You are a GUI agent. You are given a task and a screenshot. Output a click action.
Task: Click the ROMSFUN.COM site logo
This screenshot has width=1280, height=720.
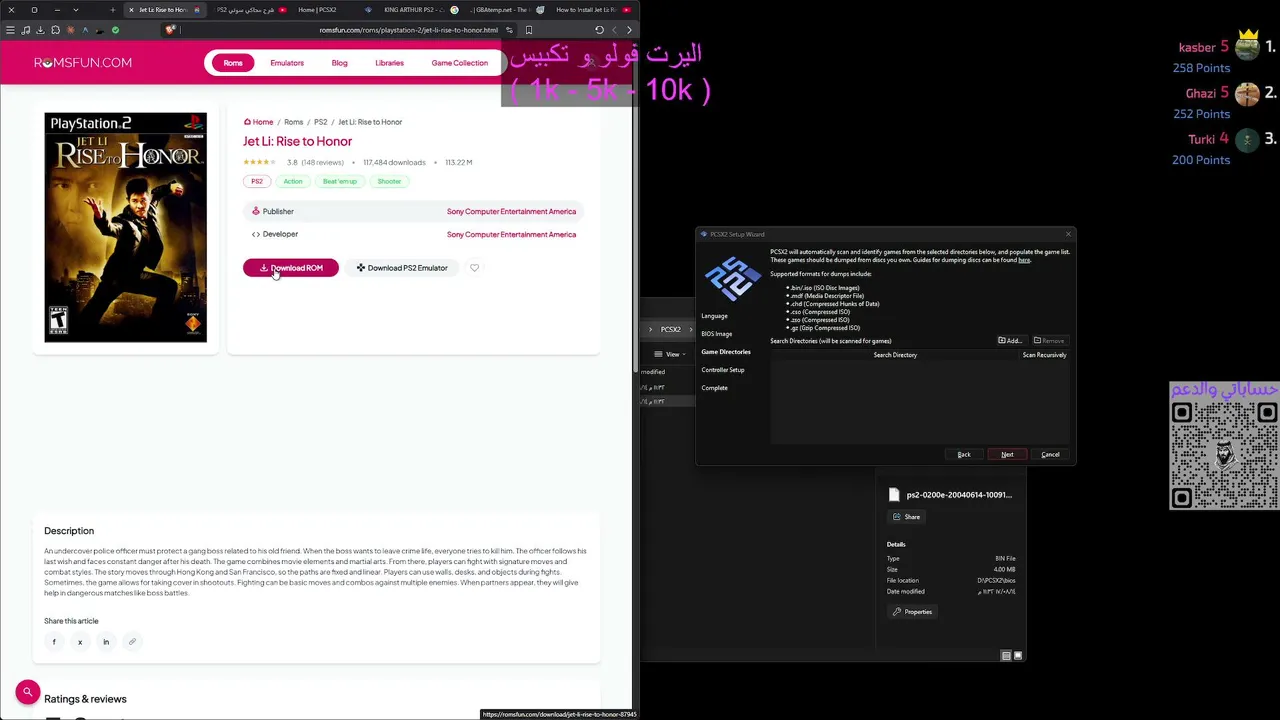click(x=83, y=63)
